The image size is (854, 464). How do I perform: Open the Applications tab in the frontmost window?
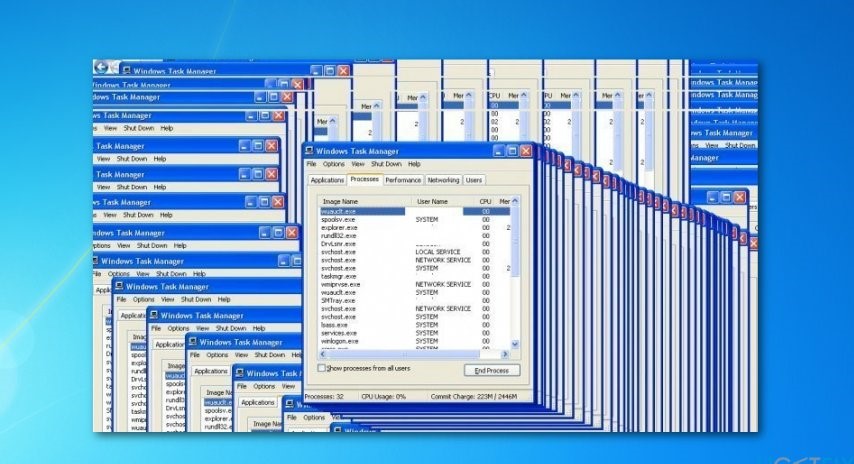[327, 180]
